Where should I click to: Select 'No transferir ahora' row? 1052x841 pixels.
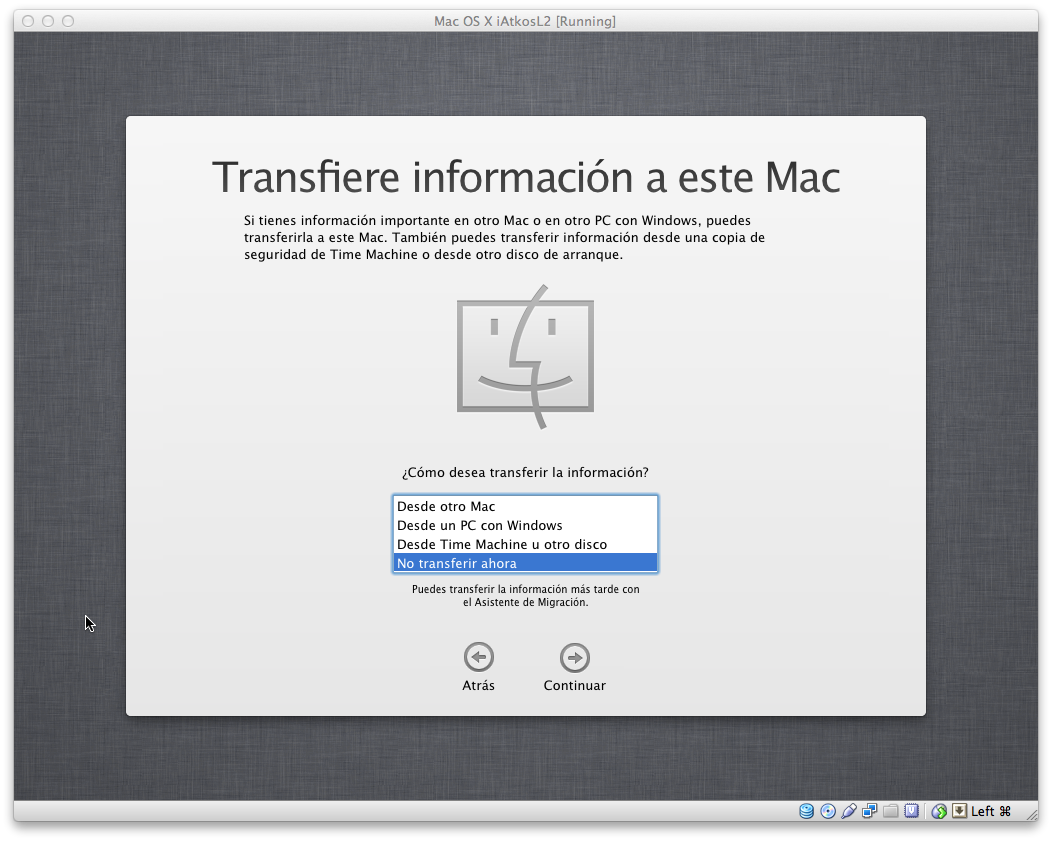(525, 563)
